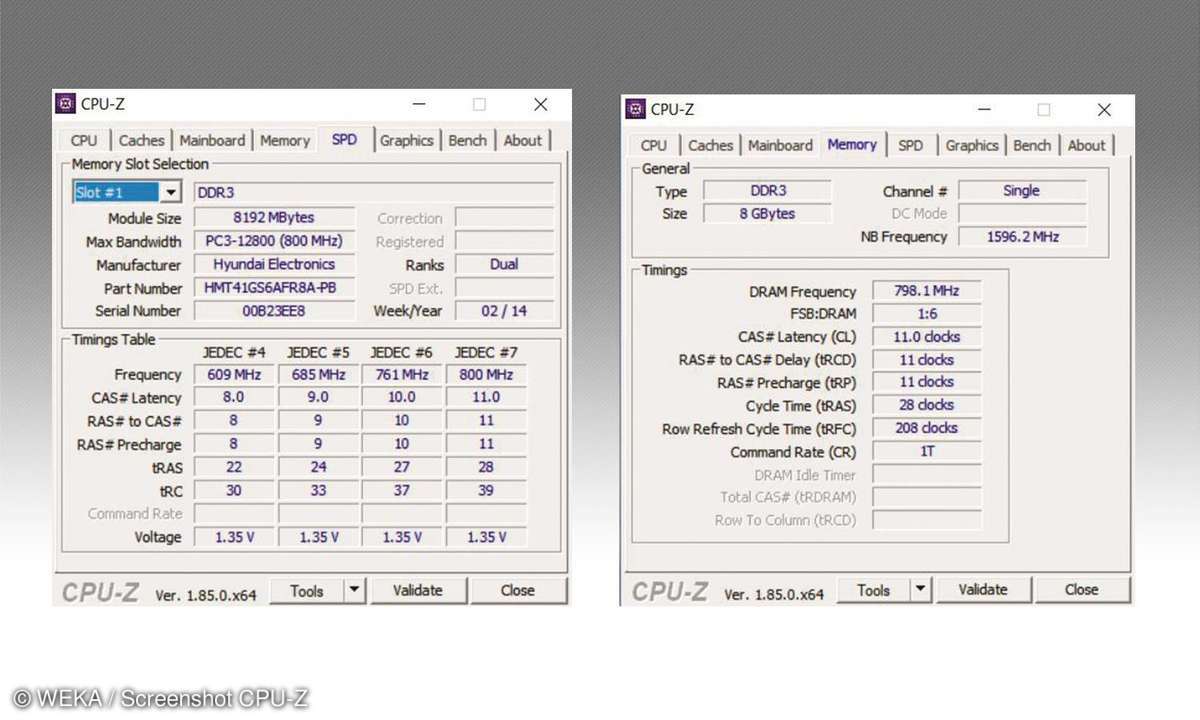Expand Tools dropdown arrow in the right window
Image resolution: width=1200 pixels, height=720 pixels.
click(921, 590)
